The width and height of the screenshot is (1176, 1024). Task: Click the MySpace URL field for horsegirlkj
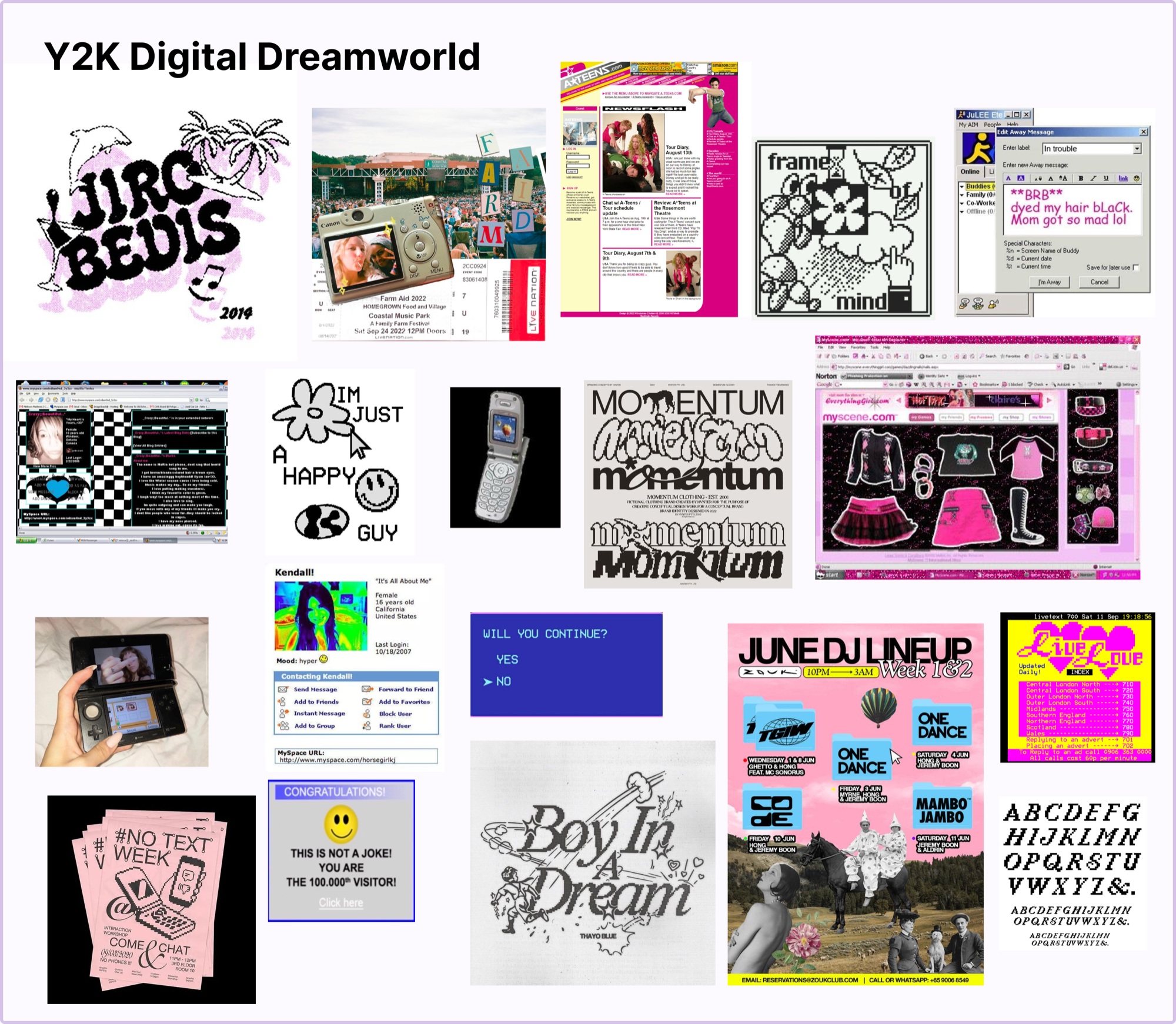(x=356, y=756)
